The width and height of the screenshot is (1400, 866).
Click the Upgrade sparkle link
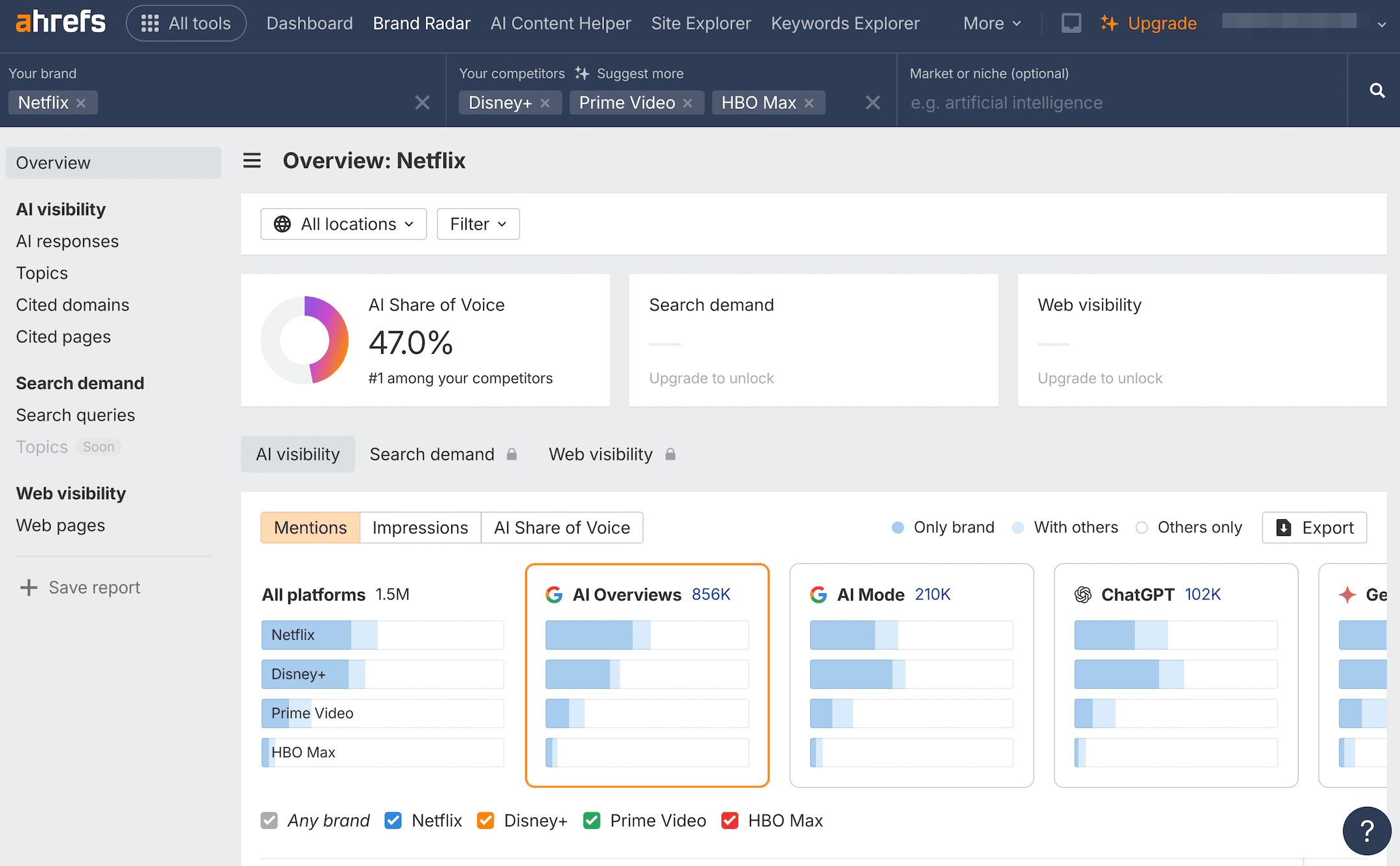(x=1149, y=23)
